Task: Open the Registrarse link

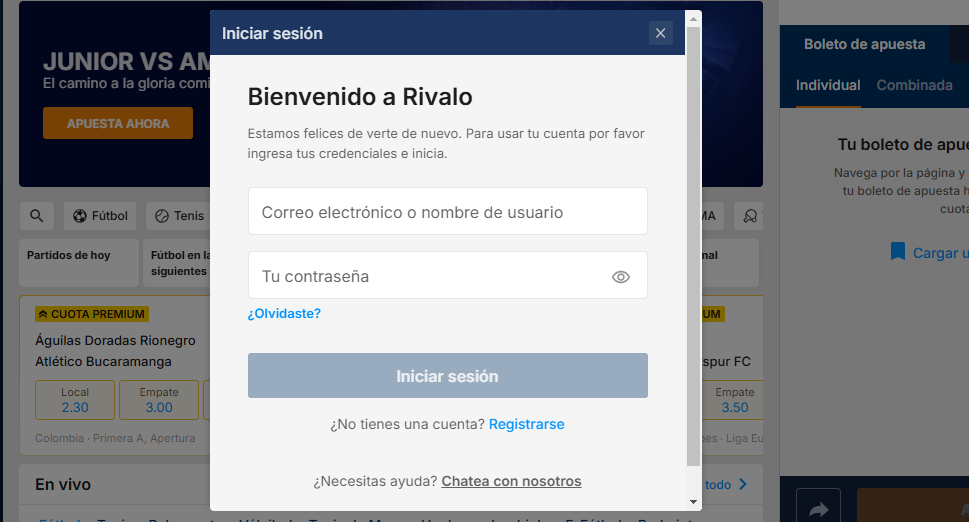Action: pyautogui.click(x=526, y=424)
